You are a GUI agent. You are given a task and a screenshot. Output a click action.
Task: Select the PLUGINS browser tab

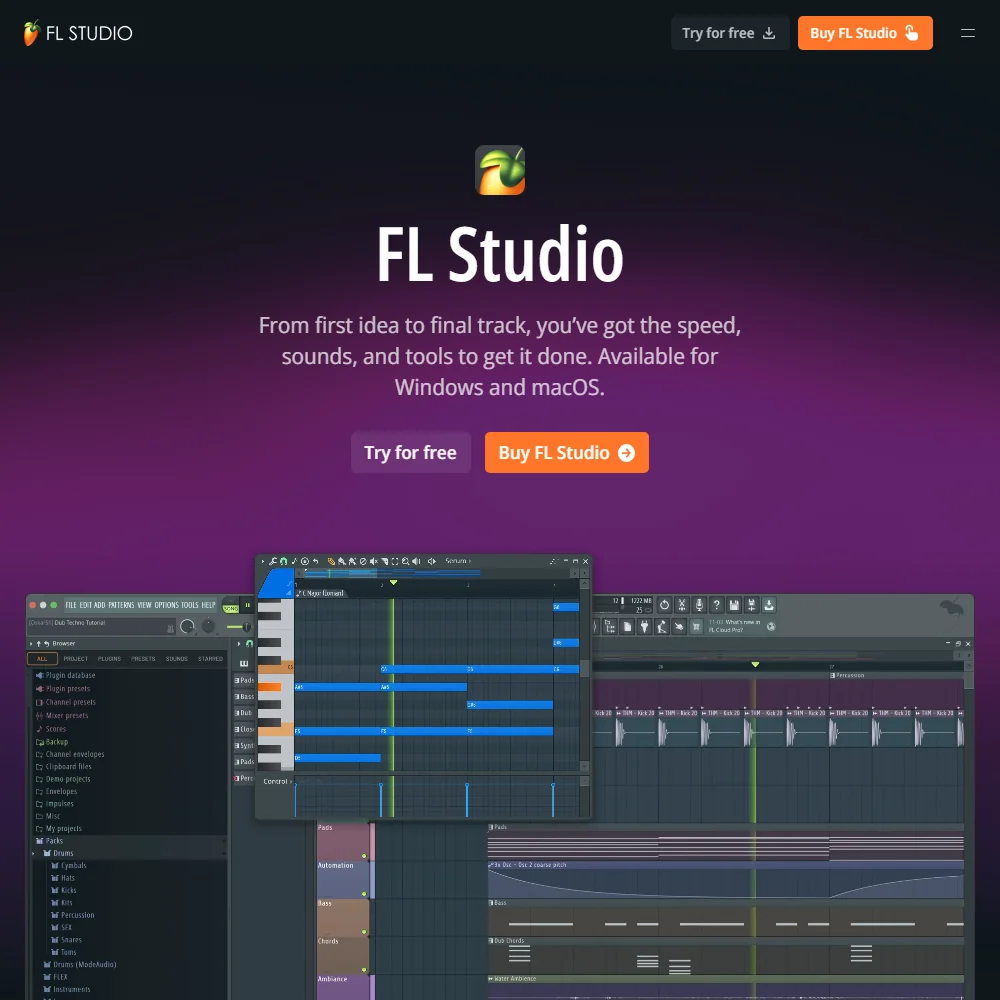click(x=109, y=658)
